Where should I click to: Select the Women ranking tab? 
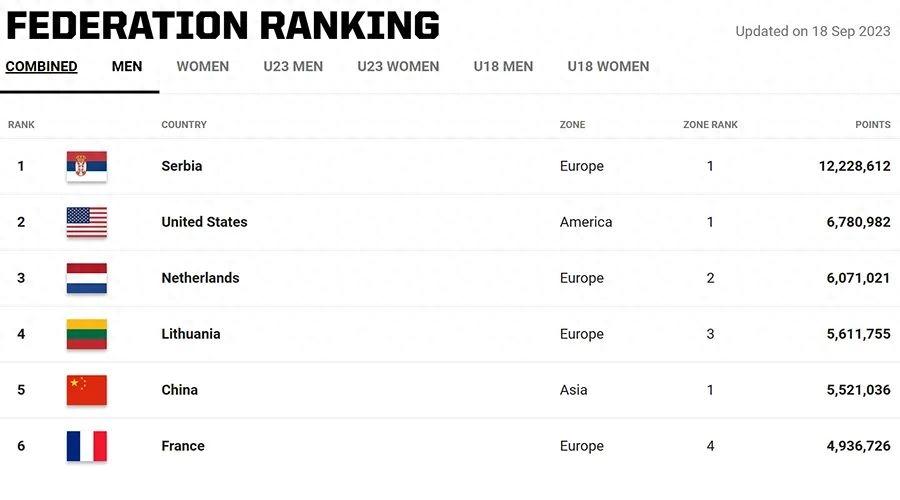(203, 67)
